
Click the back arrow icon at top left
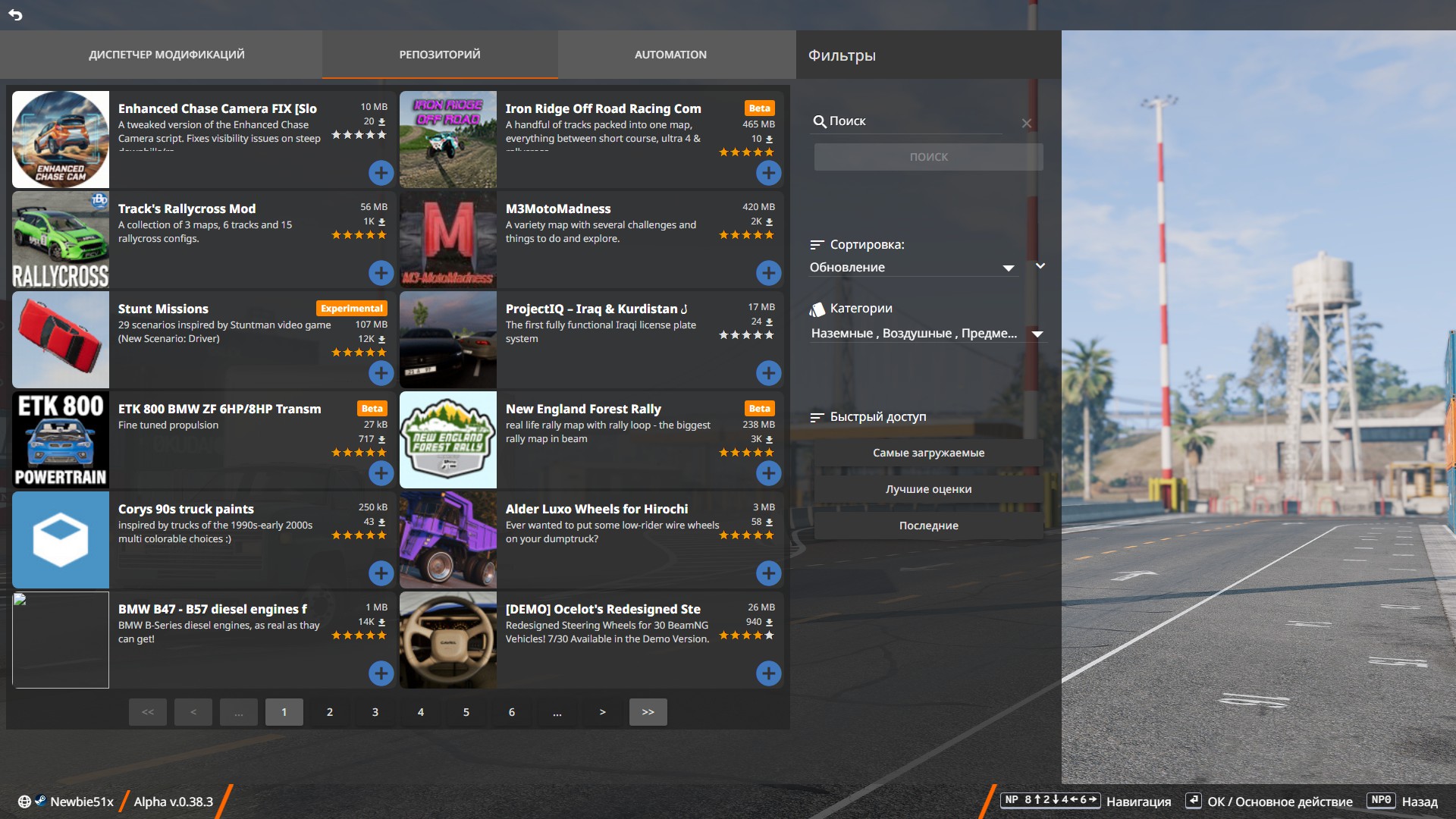coord(15,14)
